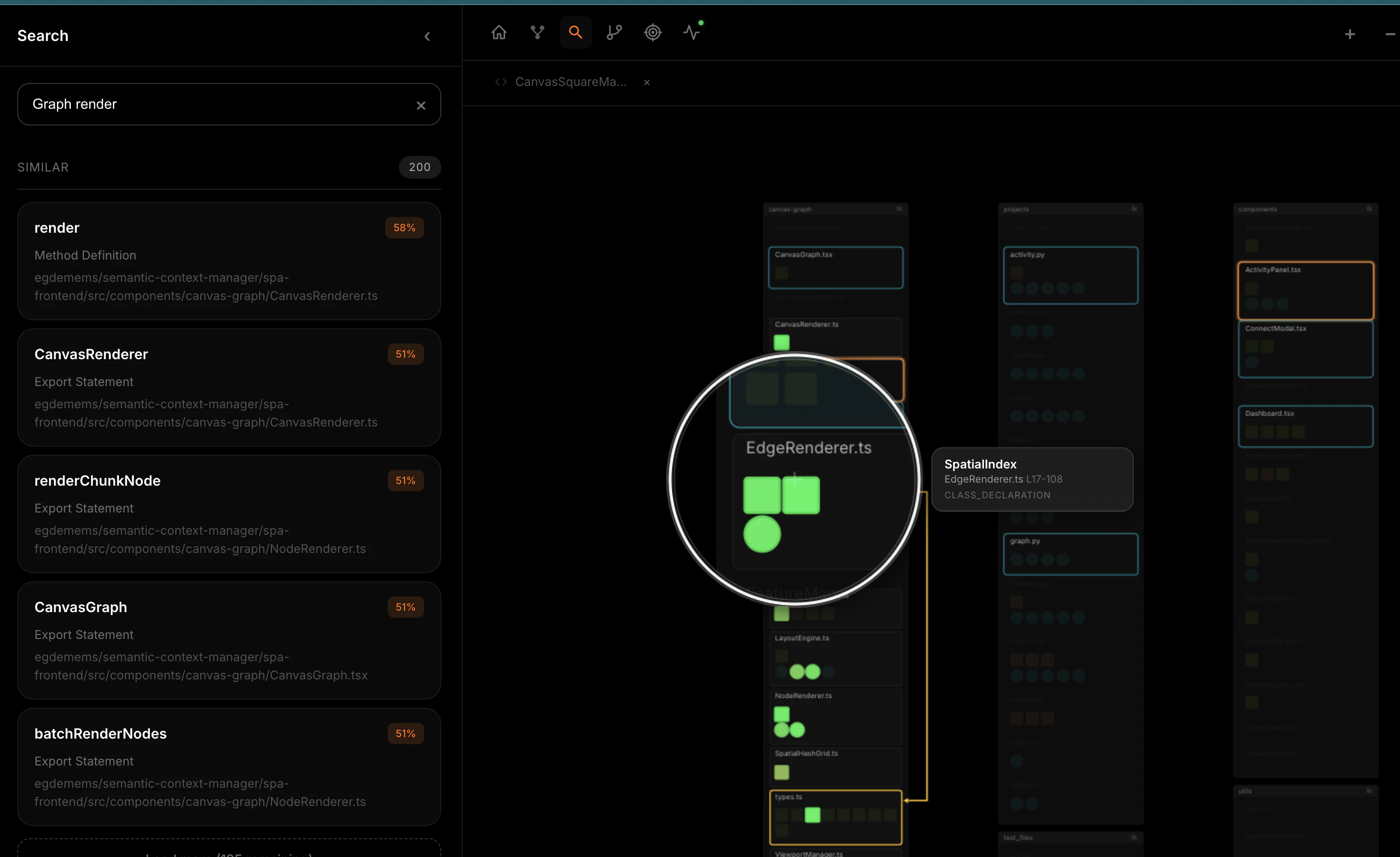
Task: Collapse the canvas-graph folder header icon
Action: [x=899, y=209]
